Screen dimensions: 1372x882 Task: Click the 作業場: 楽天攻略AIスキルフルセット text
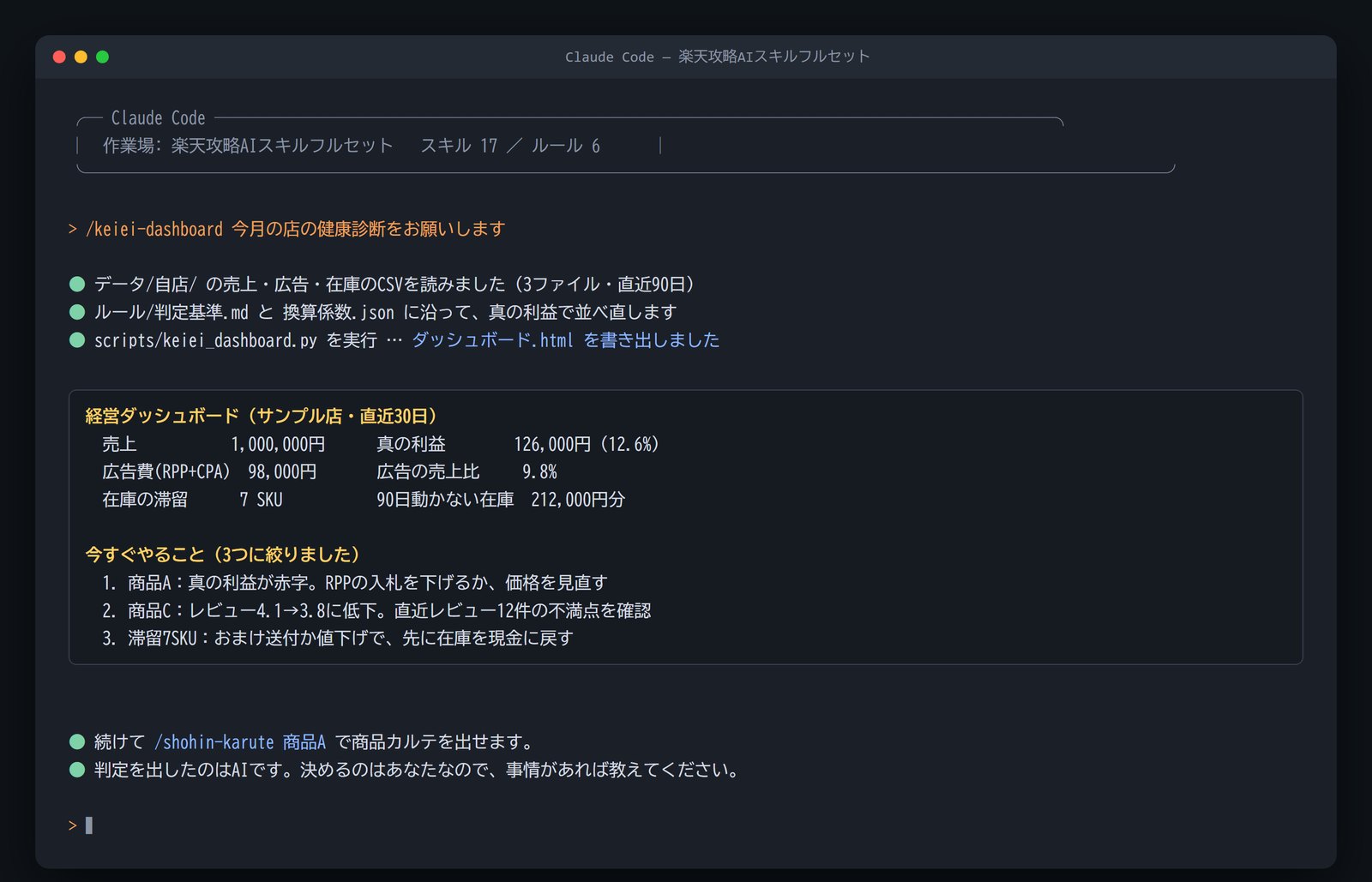click(248, 146)
